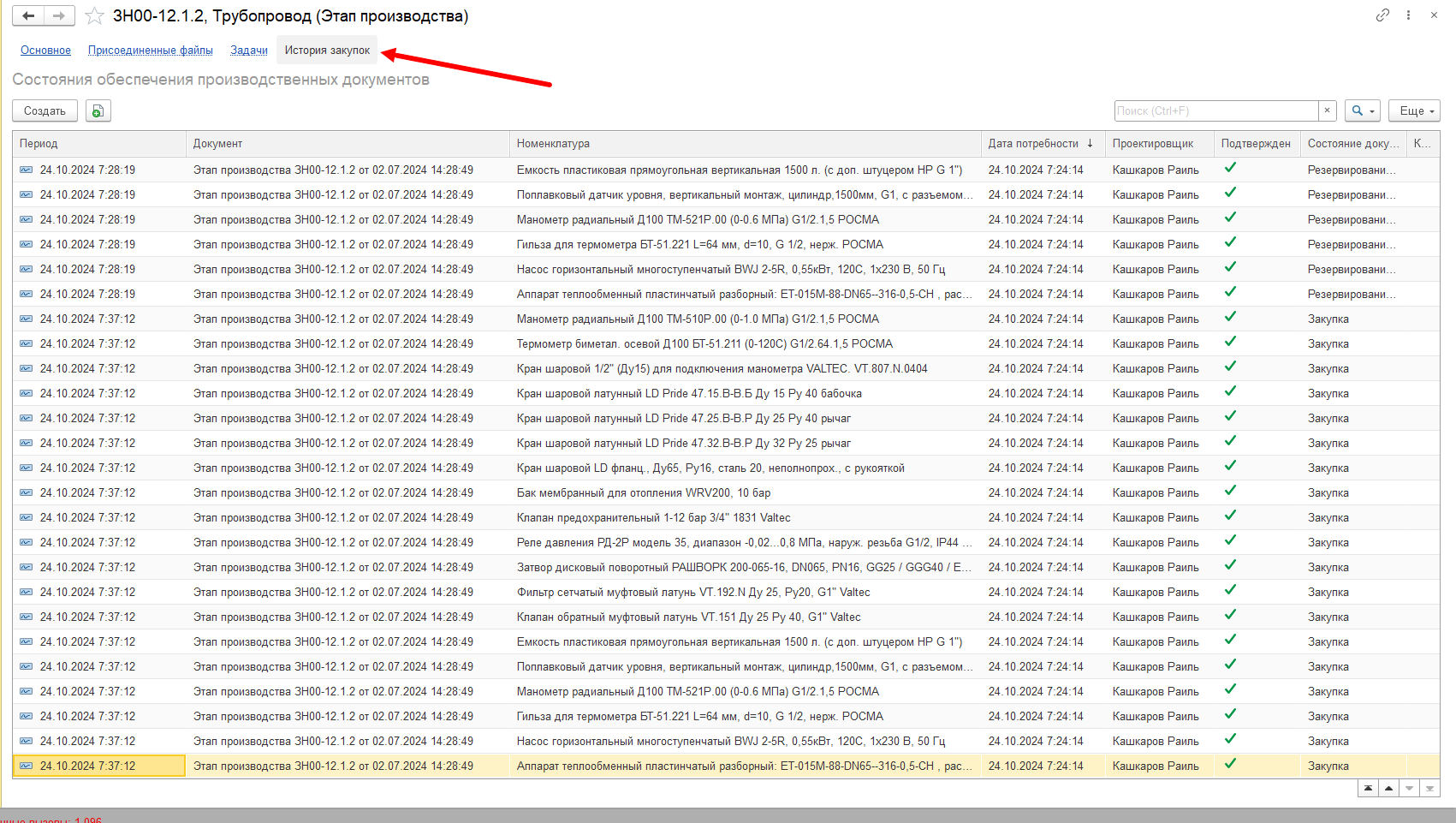The width and height of the screenshot is (1456, 823).
Task: Jump to the last row of the list
Action: tap(1429, 788)
